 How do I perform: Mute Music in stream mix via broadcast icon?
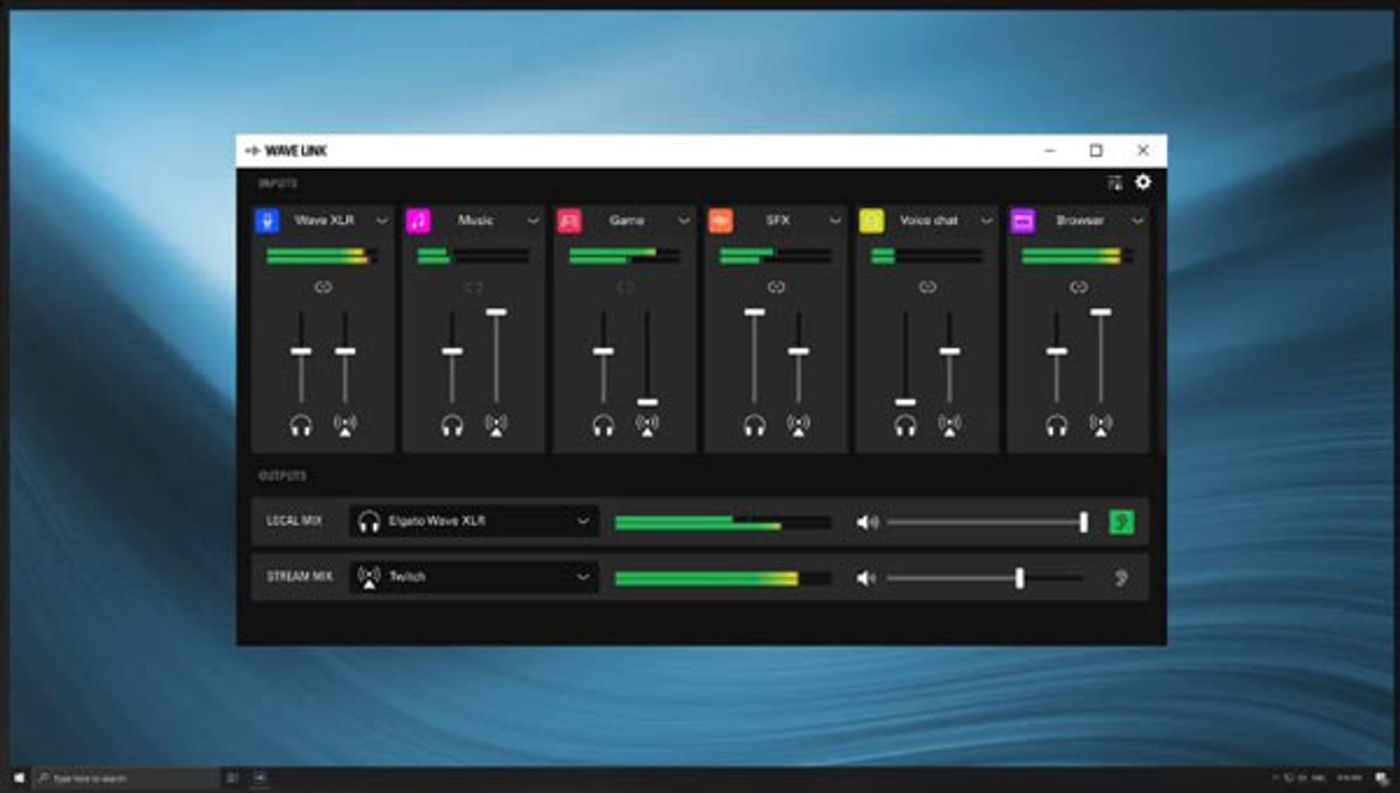496,426
